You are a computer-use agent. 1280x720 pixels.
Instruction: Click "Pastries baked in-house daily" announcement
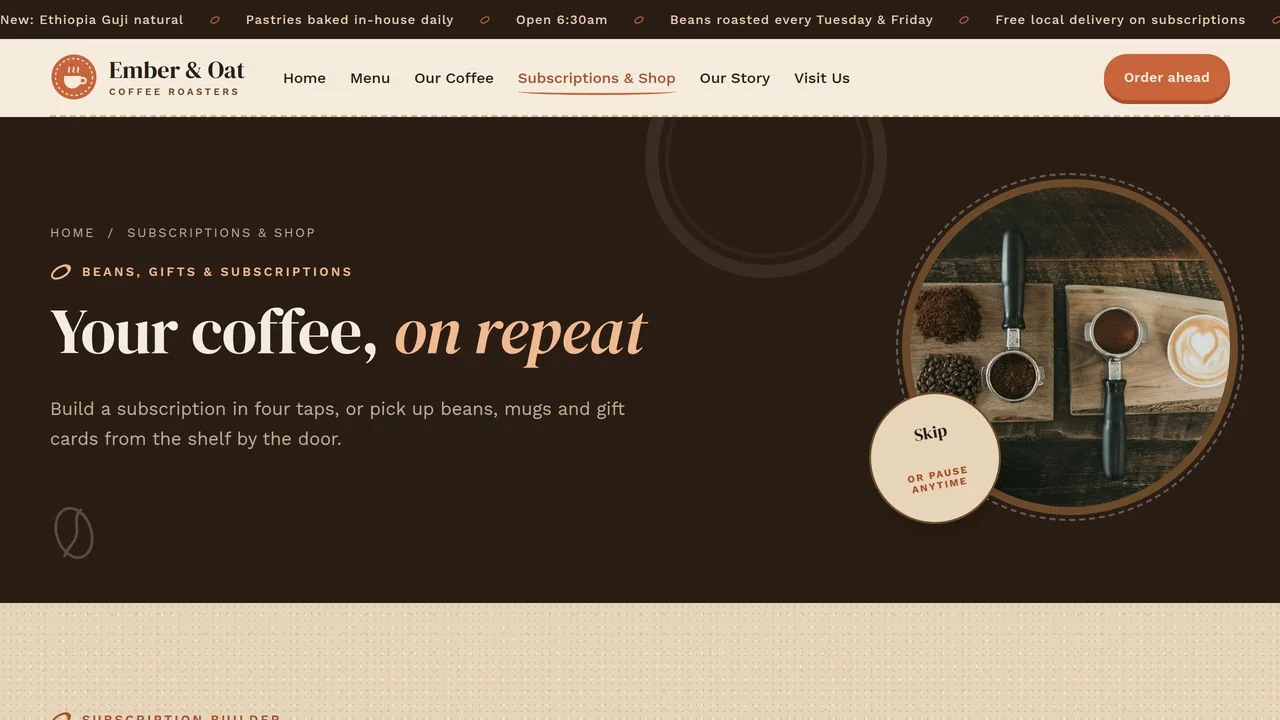coord(349,20)
